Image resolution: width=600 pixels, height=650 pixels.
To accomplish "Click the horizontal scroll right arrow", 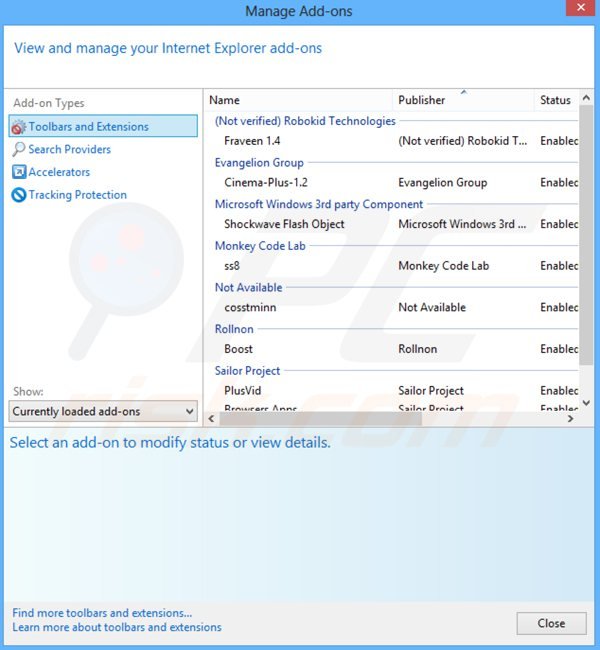I will (571, 419).
